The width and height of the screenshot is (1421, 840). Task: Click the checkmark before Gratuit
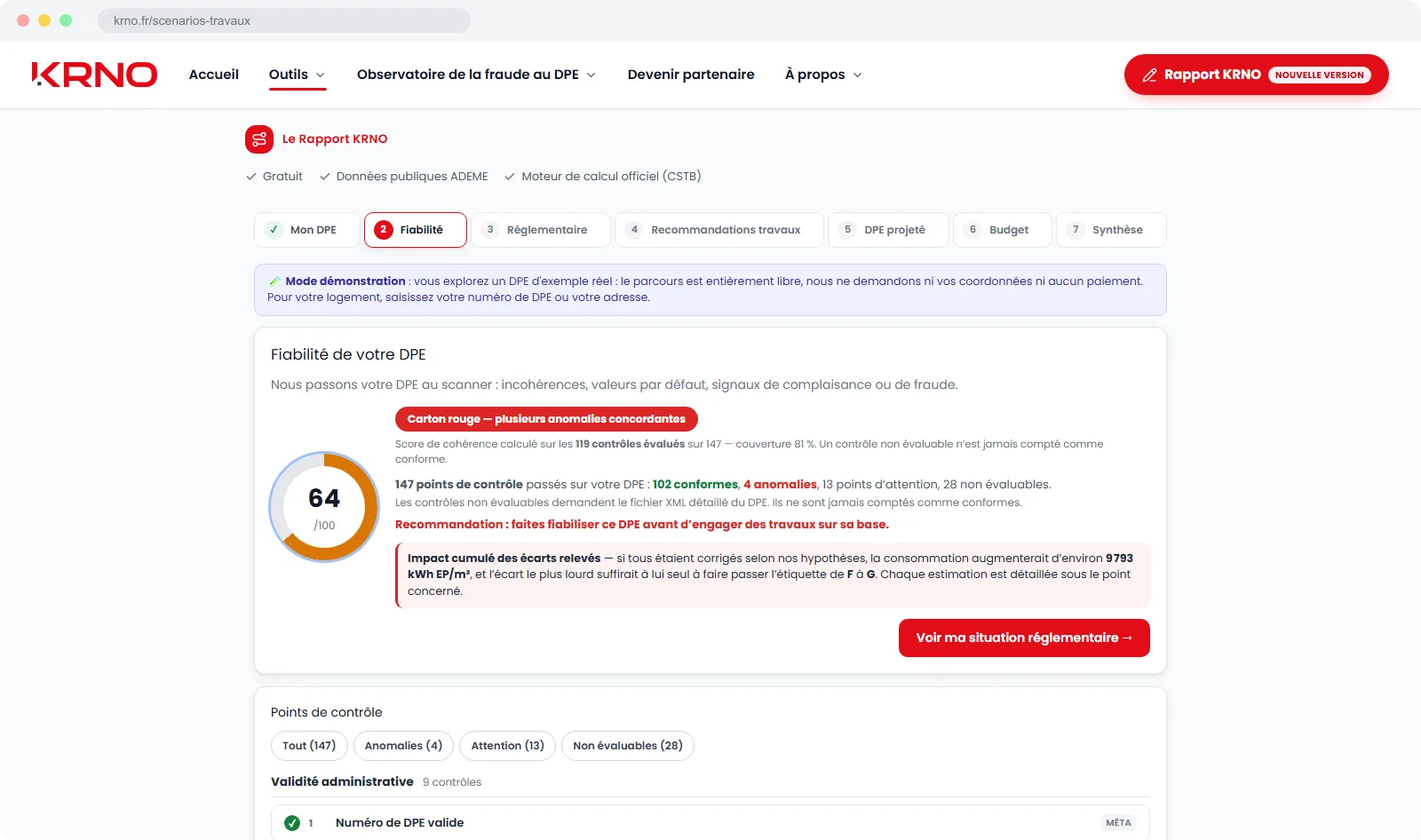pos(251,177)
